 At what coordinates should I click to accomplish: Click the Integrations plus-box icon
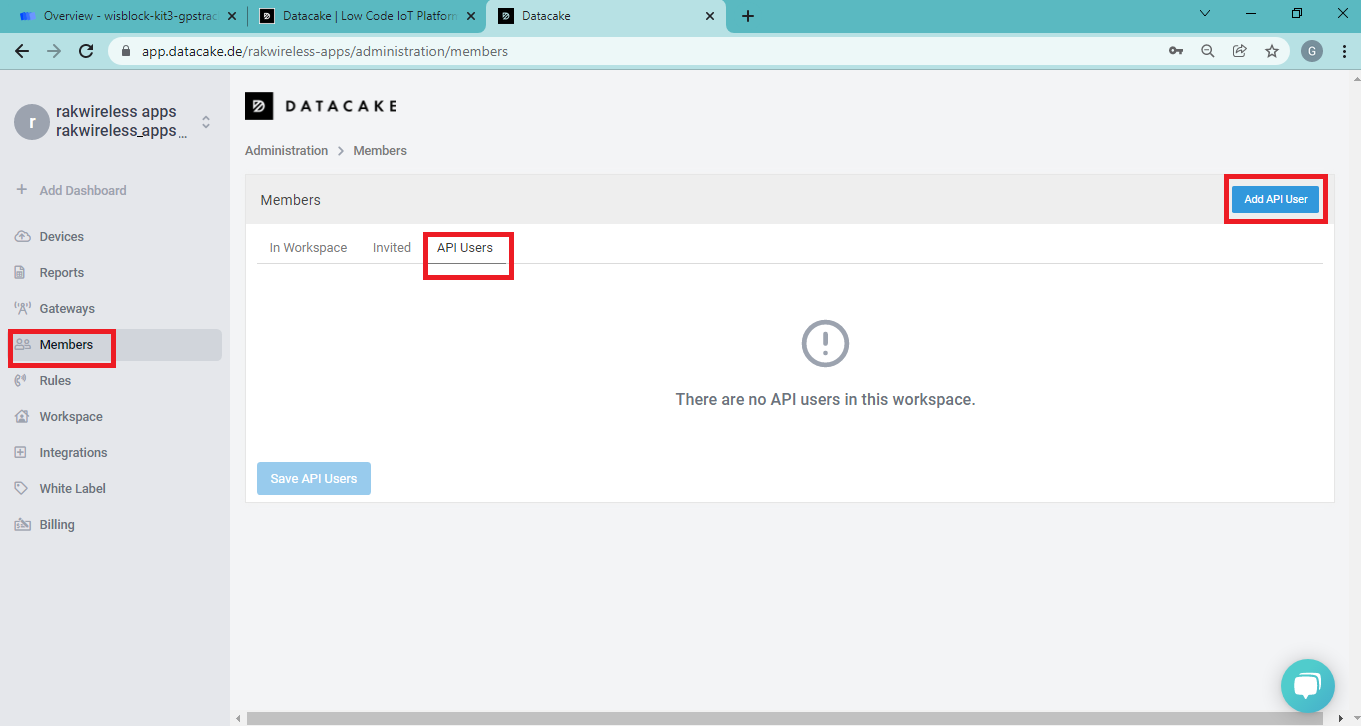pos(21,453)
